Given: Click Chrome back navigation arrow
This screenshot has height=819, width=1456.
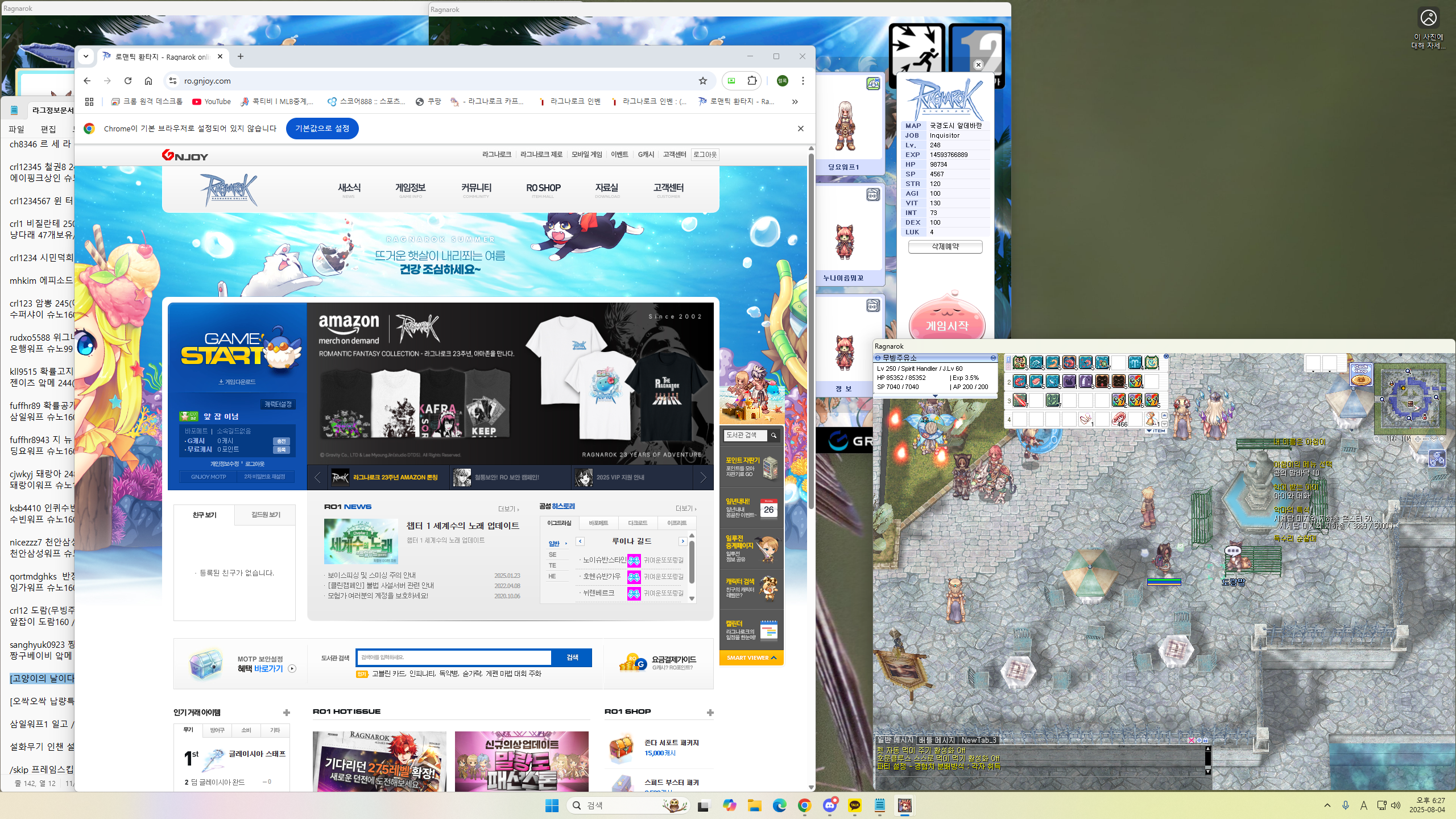Looking at the screenshot, I should (87, 81).
